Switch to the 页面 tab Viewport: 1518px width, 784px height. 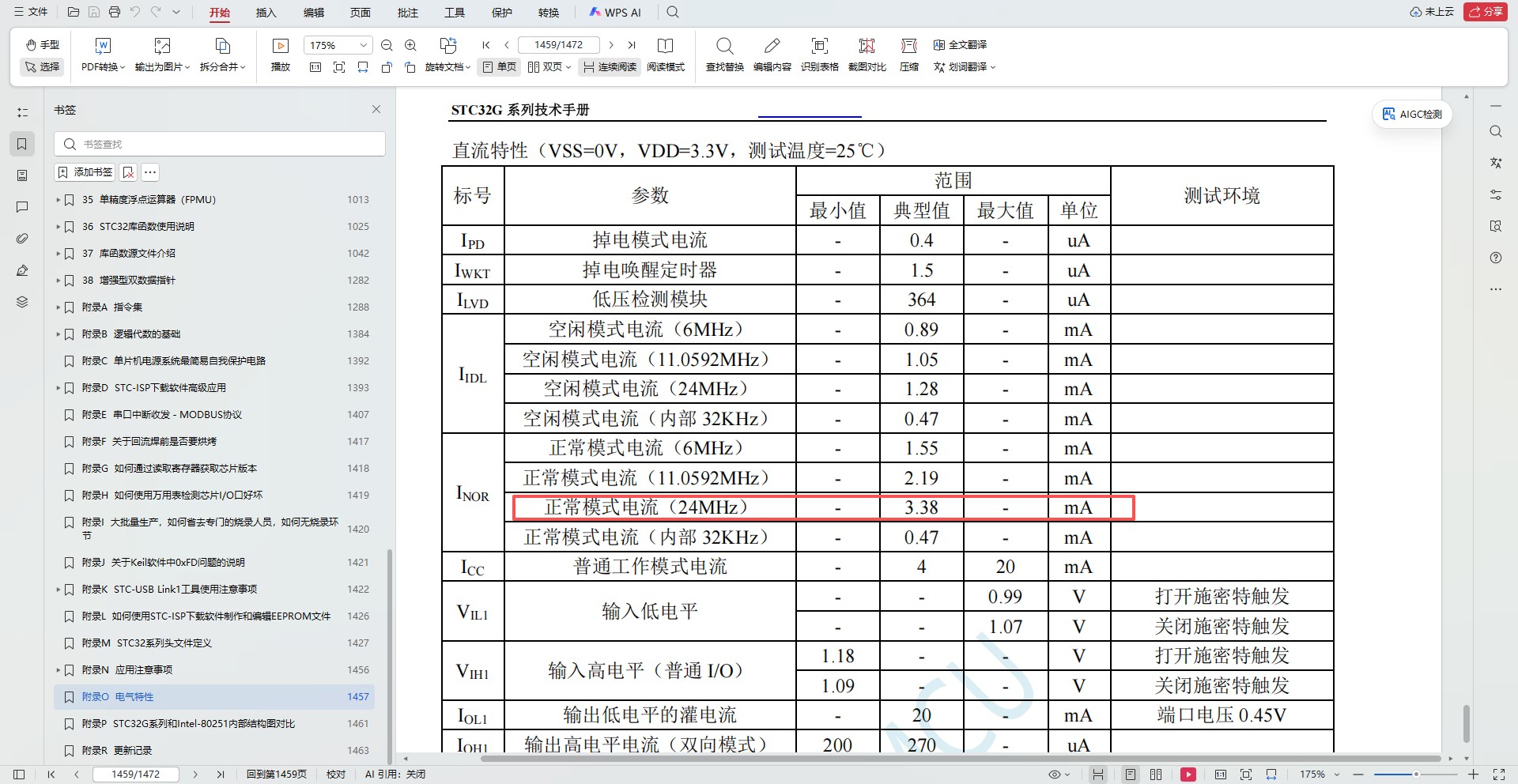coord(361,13)
